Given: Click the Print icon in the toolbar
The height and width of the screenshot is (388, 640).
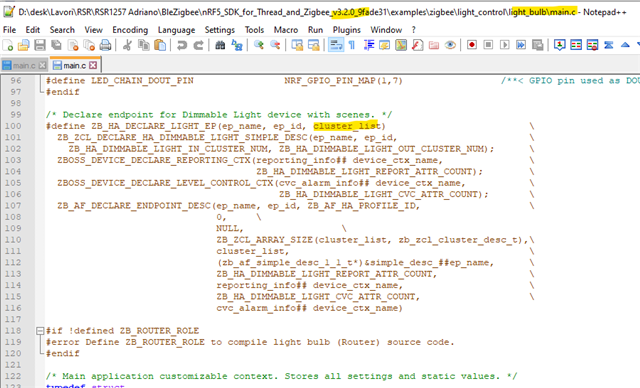Looking at the screenshot, I should pyautogui.click(x=105, y=45).
